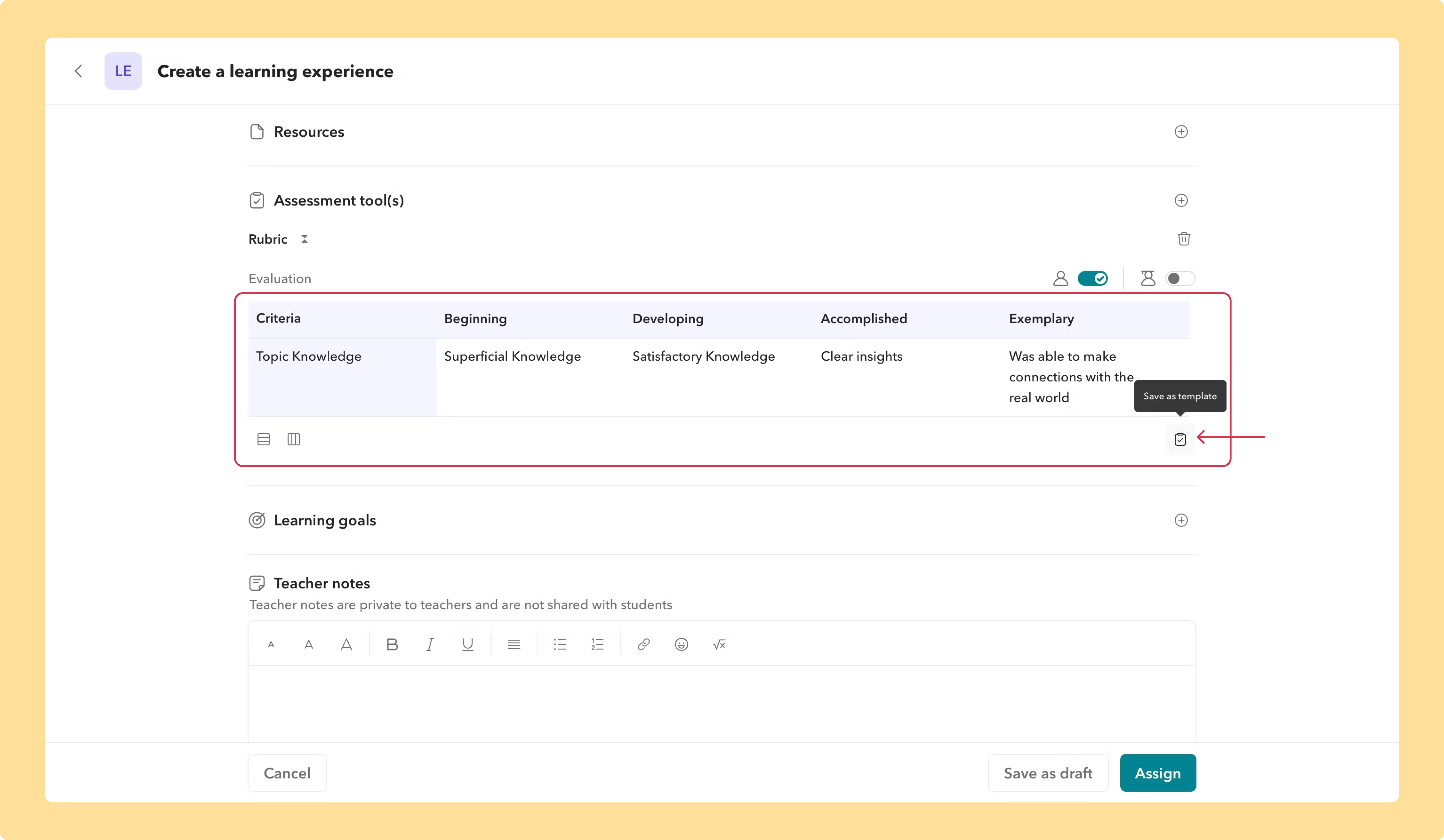Screen dimensions: 1444x840
Task: Edit the Topic Knowledge criteria cell
Action: pyautogui.click(x=342, y=377)
